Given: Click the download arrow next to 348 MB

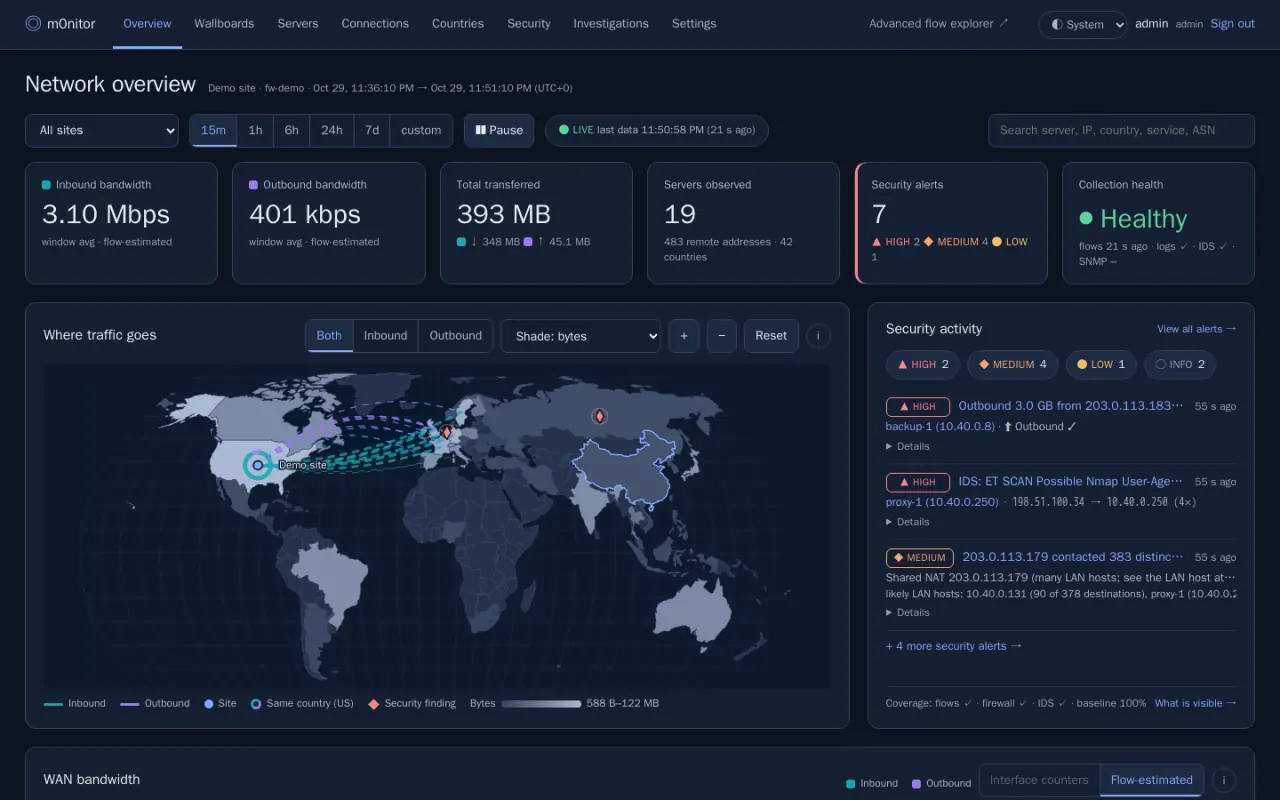Looking at the screenshot, I should (x=474, y=242).
